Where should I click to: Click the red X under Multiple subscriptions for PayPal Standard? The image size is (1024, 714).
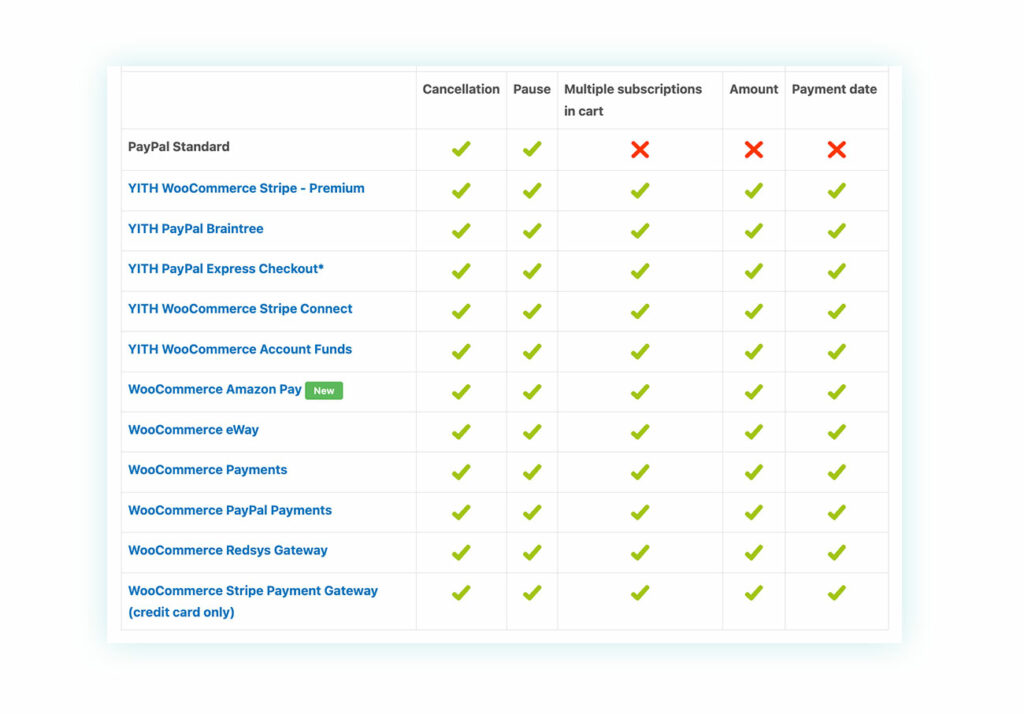(639, 148)
